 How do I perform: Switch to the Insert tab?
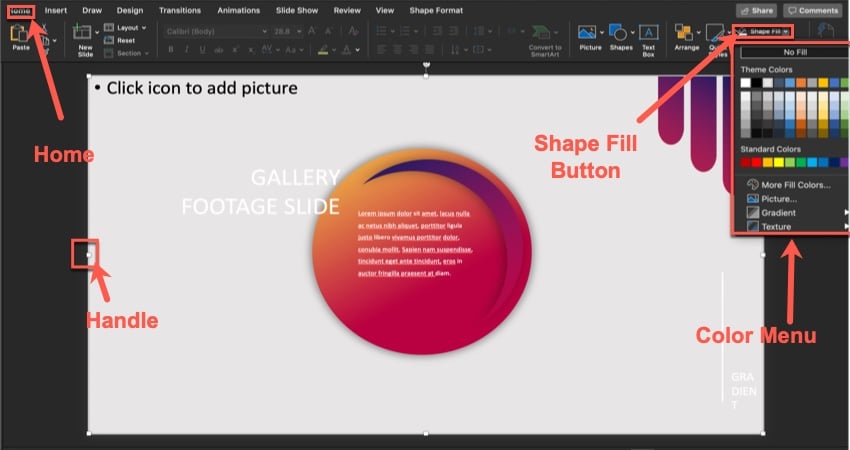[56, 10]
